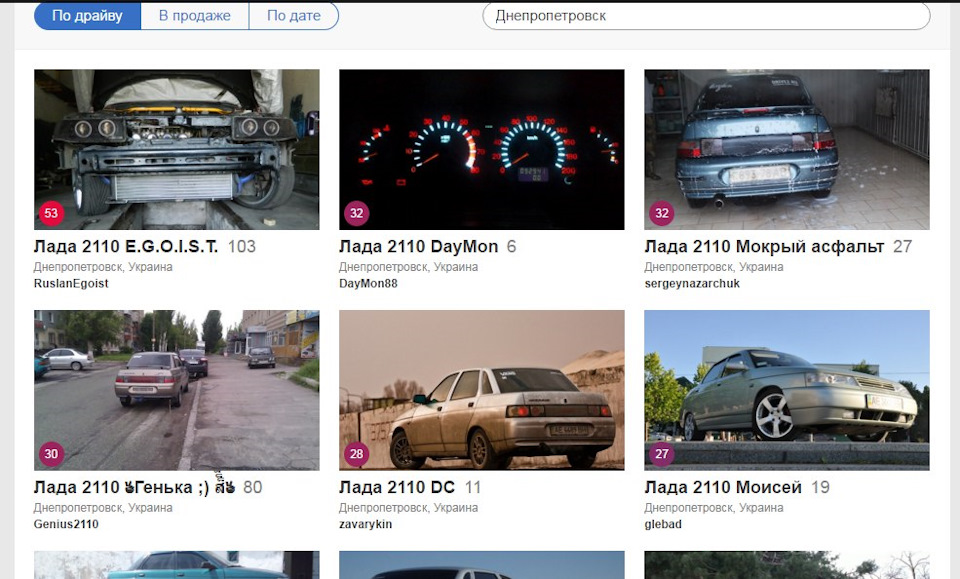This screenshot has width=960, height=579.
Task: Click the Днепропетровск city search field
Action: click(x=706, y=16)
